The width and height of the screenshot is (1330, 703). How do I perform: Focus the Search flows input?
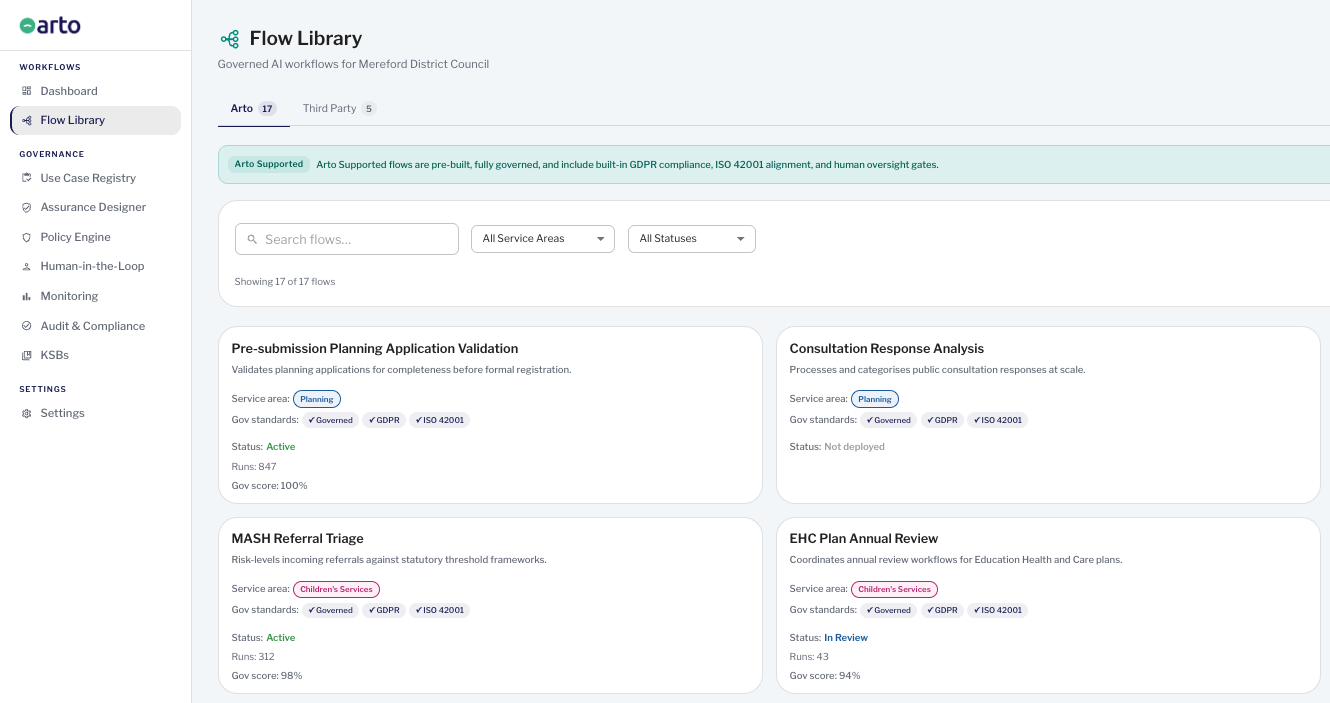coord(347,239)
